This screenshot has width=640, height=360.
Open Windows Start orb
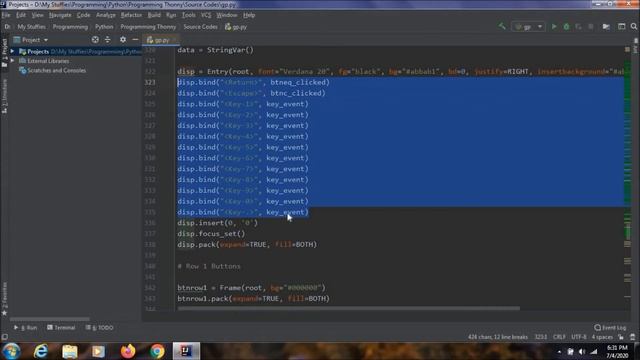point(11,351)
